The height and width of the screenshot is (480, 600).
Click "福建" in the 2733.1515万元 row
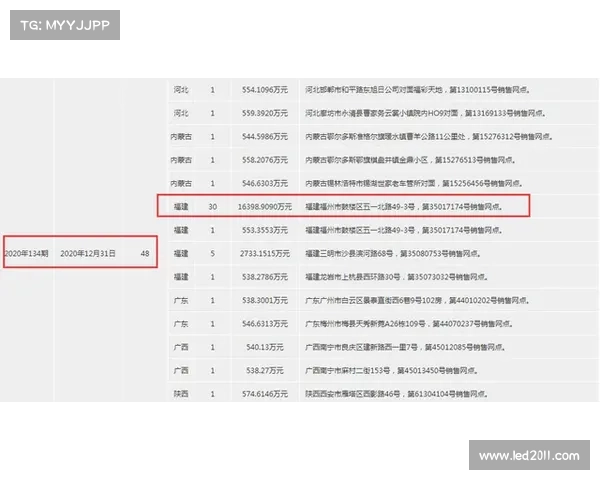[x=181, y=253]
